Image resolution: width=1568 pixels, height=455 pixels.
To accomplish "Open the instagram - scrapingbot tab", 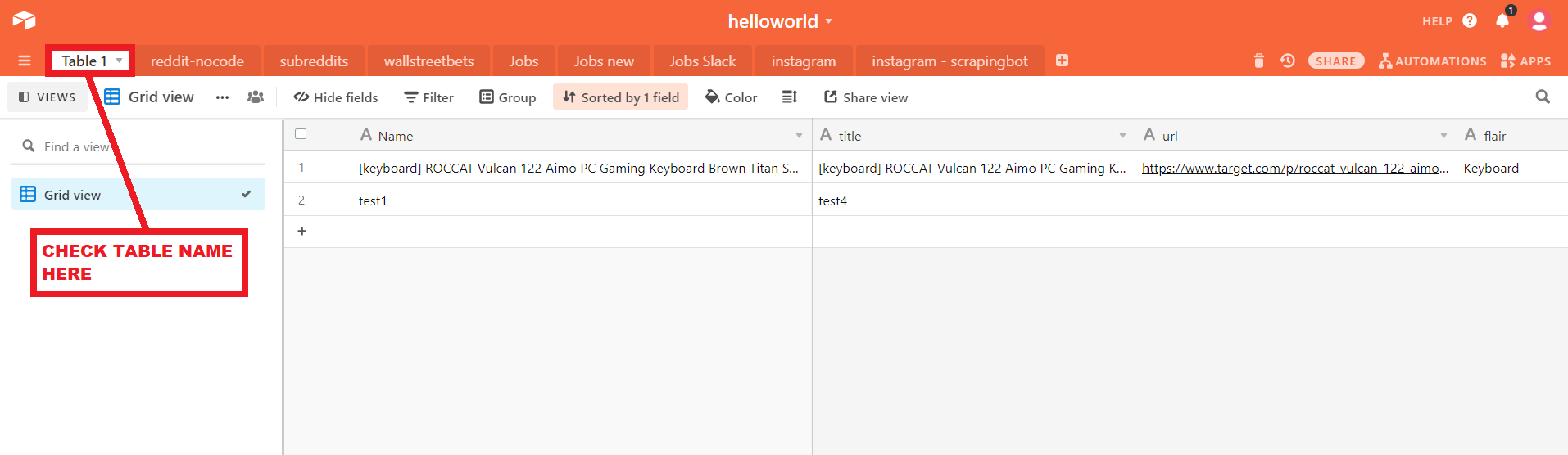I will [949, 61].
